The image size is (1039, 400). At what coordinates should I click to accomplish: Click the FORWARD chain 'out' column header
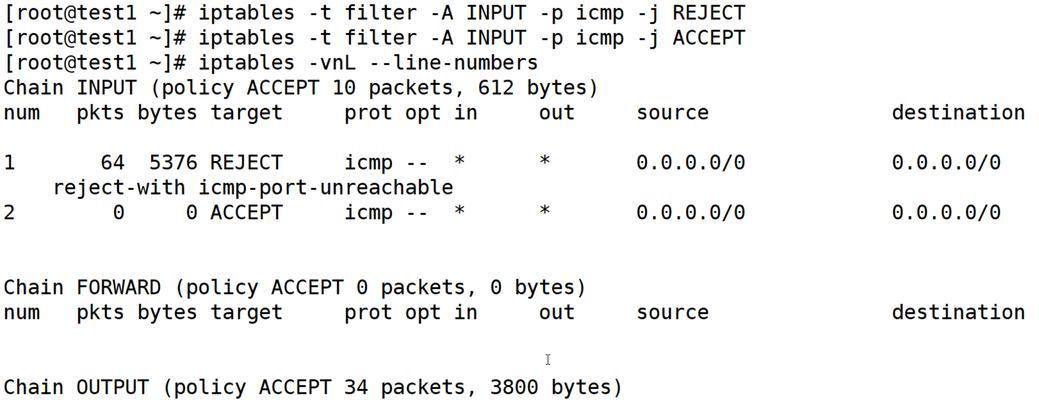point(557,313)
